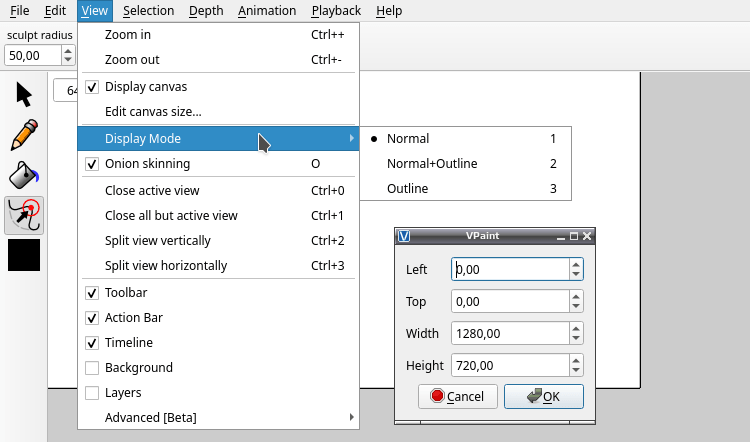Decrease the Left value

click(x=576, y=275)
